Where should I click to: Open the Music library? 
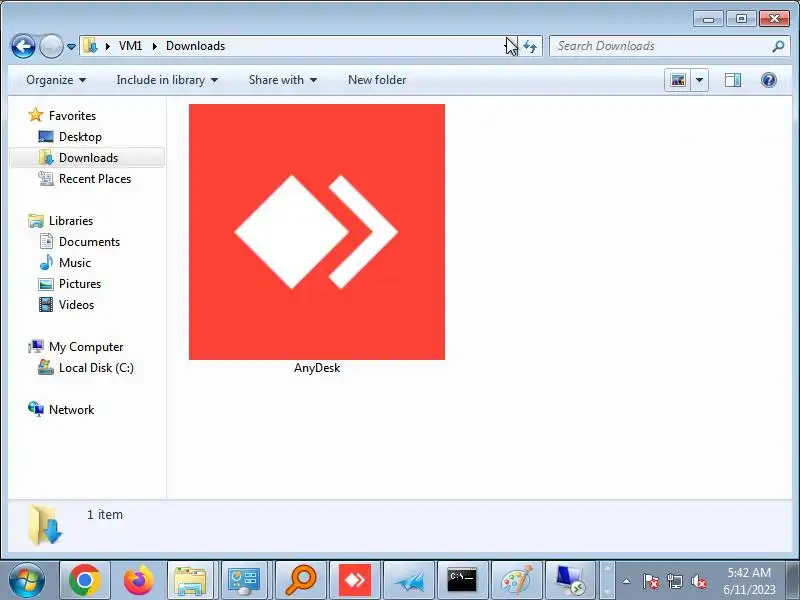75,263
